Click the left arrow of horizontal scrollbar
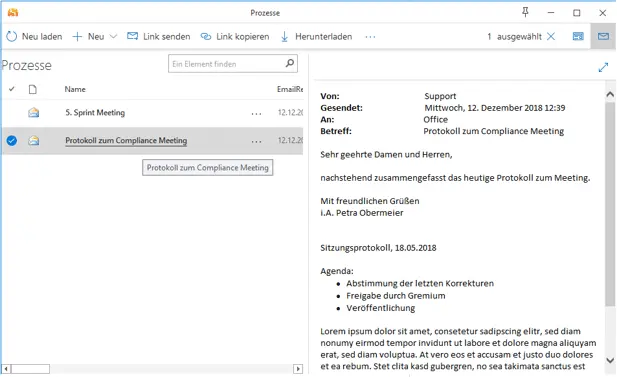Screen dimensions: 617x377 pos(6,369)
